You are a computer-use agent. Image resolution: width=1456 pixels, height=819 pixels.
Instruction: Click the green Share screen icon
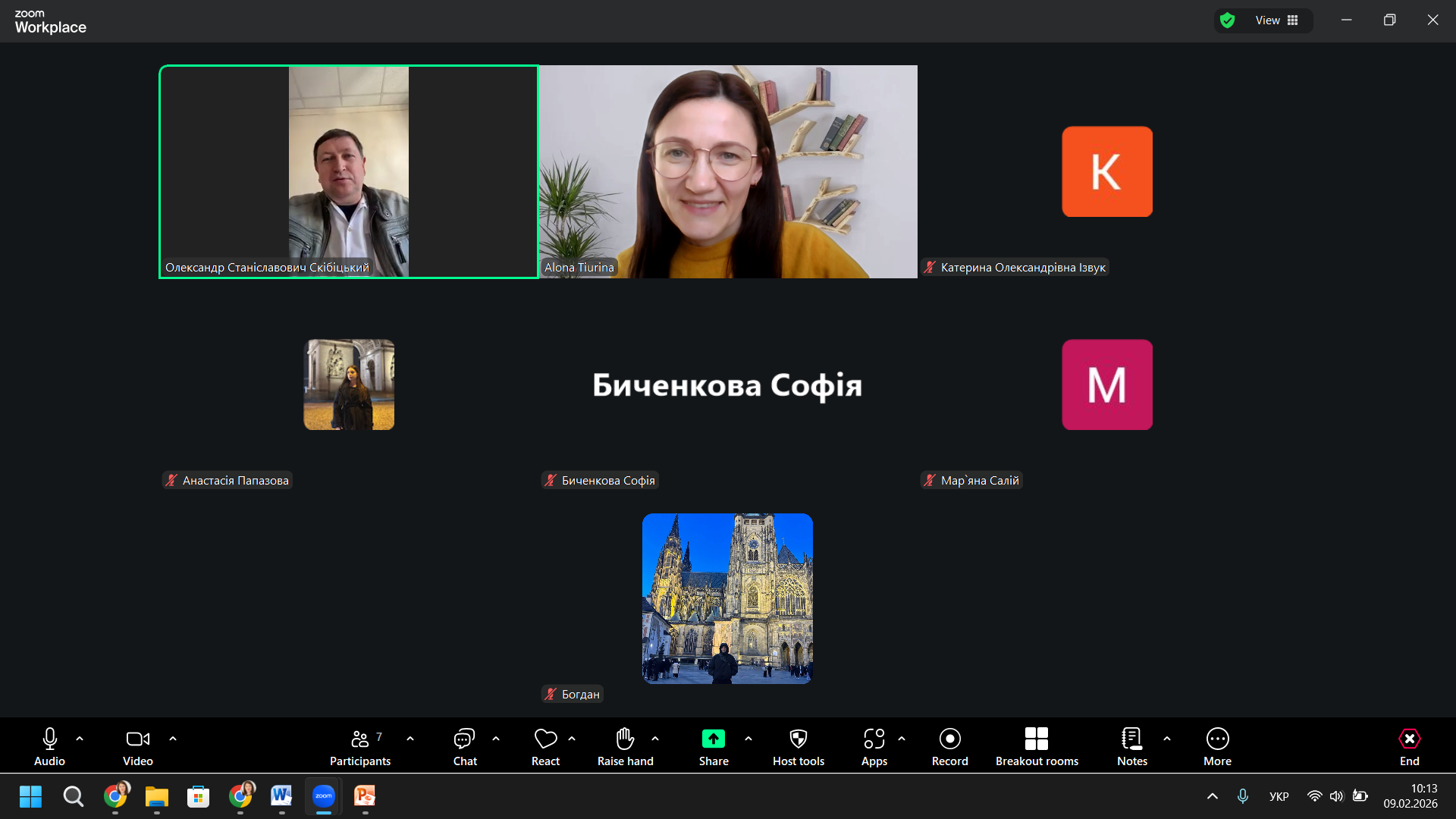[713, 739]
